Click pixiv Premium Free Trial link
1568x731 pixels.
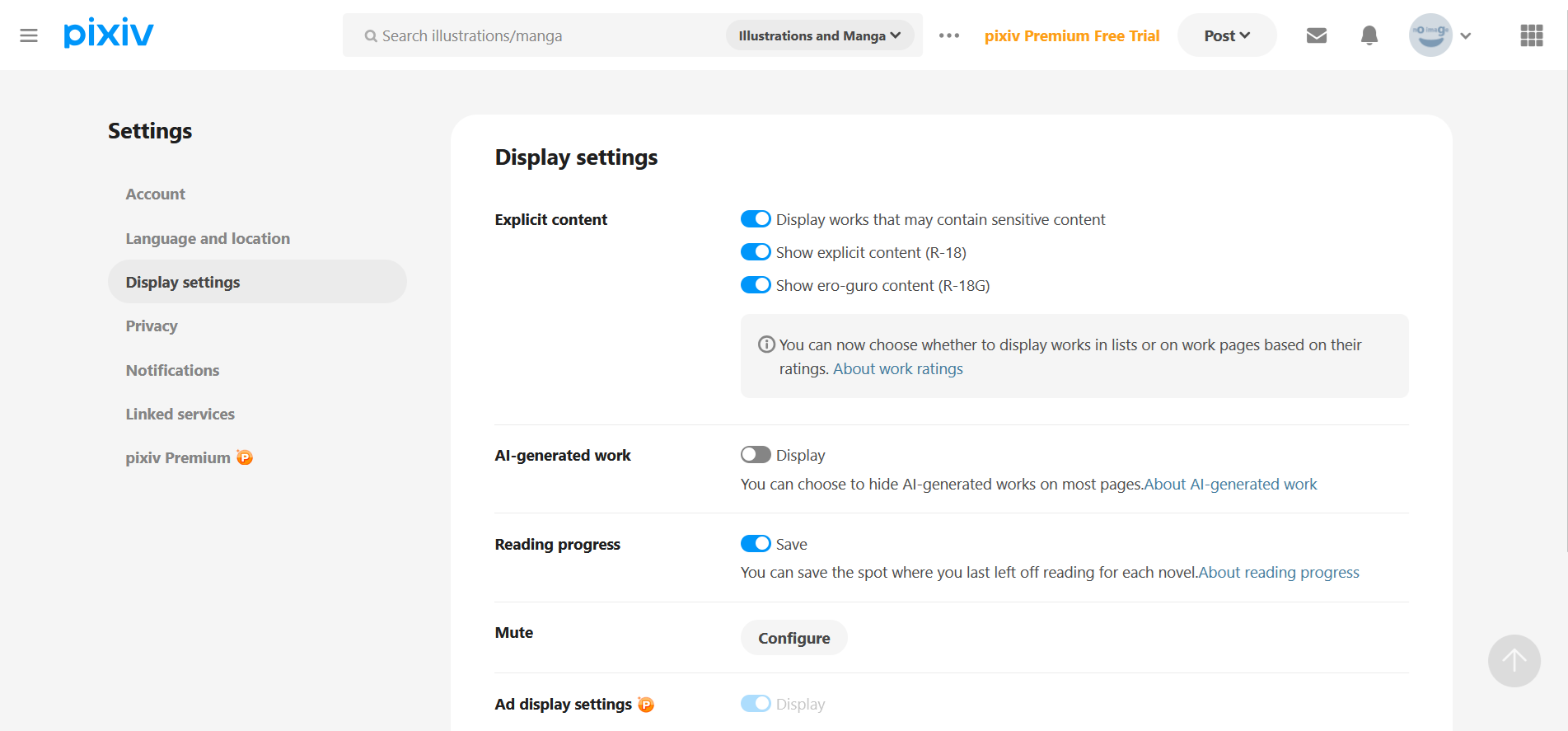[x=1072, y=35]
